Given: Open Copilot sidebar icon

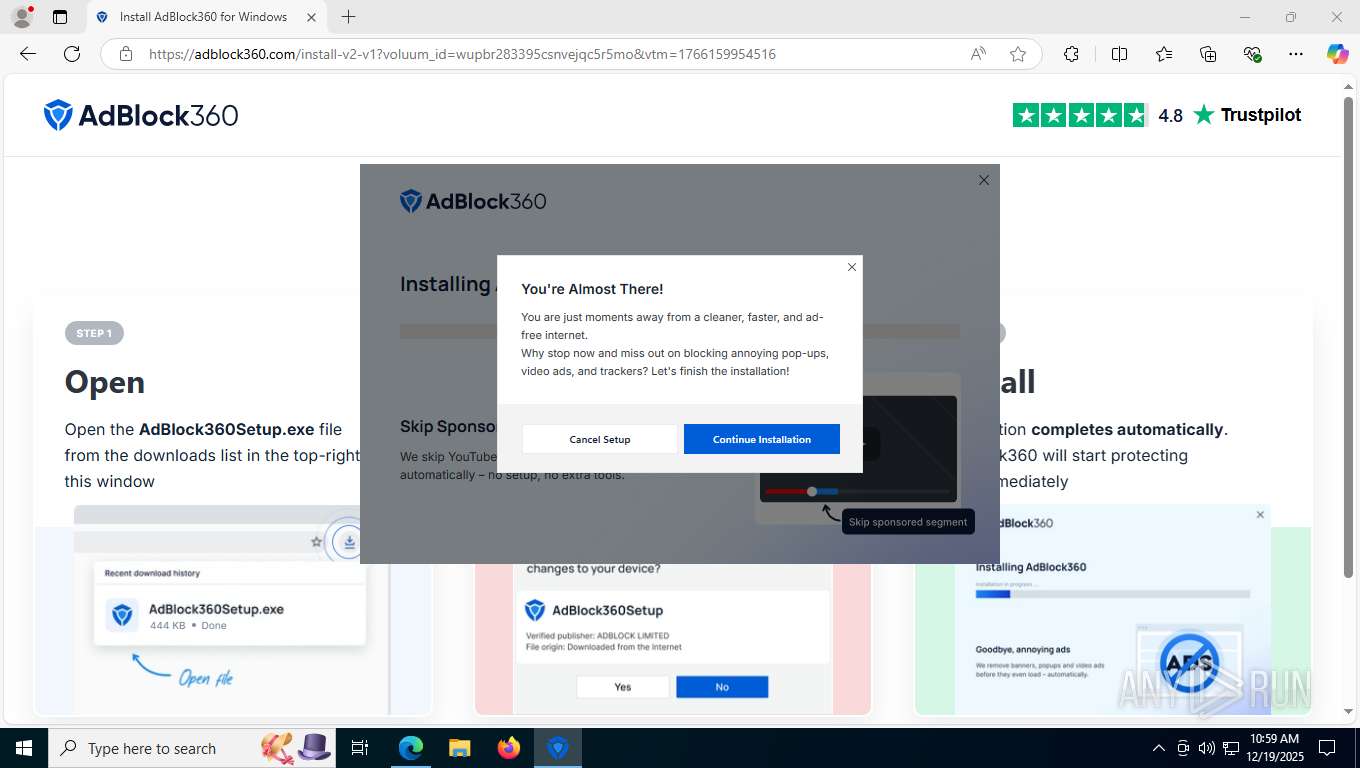Looking at the screenshot, I should (1337, 54).
